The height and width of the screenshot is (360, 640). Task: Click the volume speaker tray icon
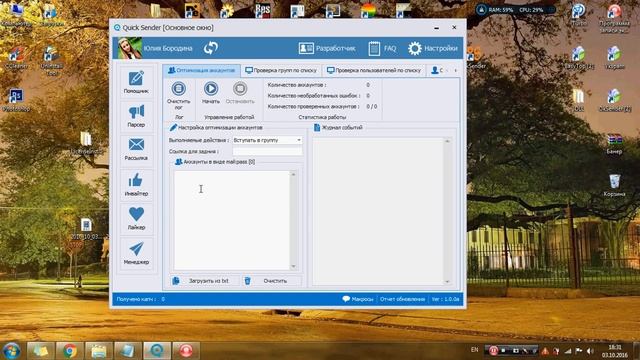click(590, 351)
